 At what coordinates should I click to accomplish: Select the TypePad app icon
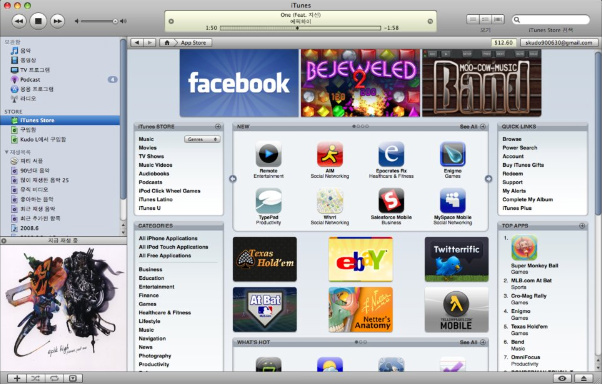coord(268,200)
